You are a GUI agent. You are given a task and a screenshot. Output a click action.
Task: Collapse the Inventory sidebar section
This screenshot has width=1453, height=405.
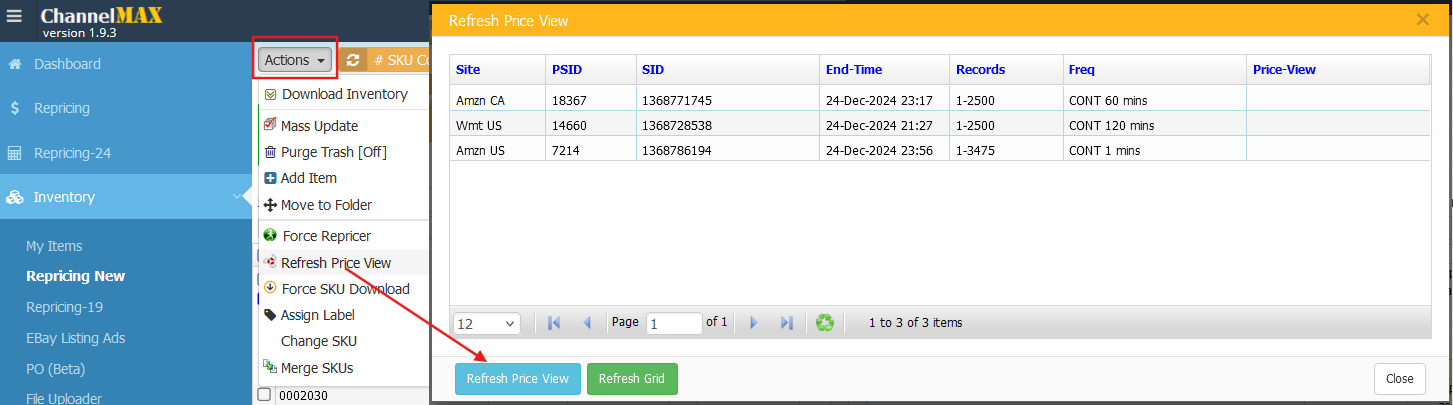click(236, 197)
